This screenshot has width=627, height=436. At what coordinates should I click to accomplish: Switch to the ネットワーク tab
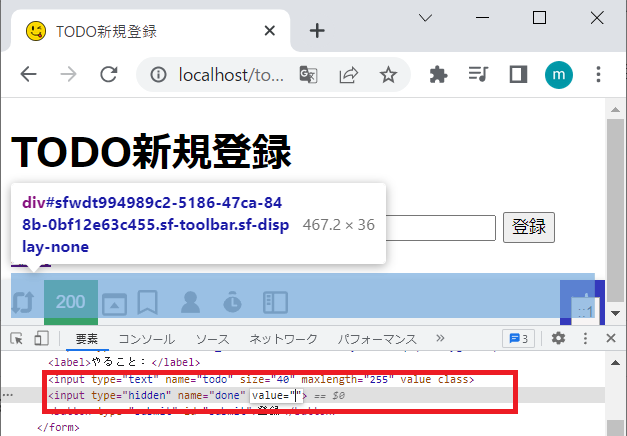283,339
